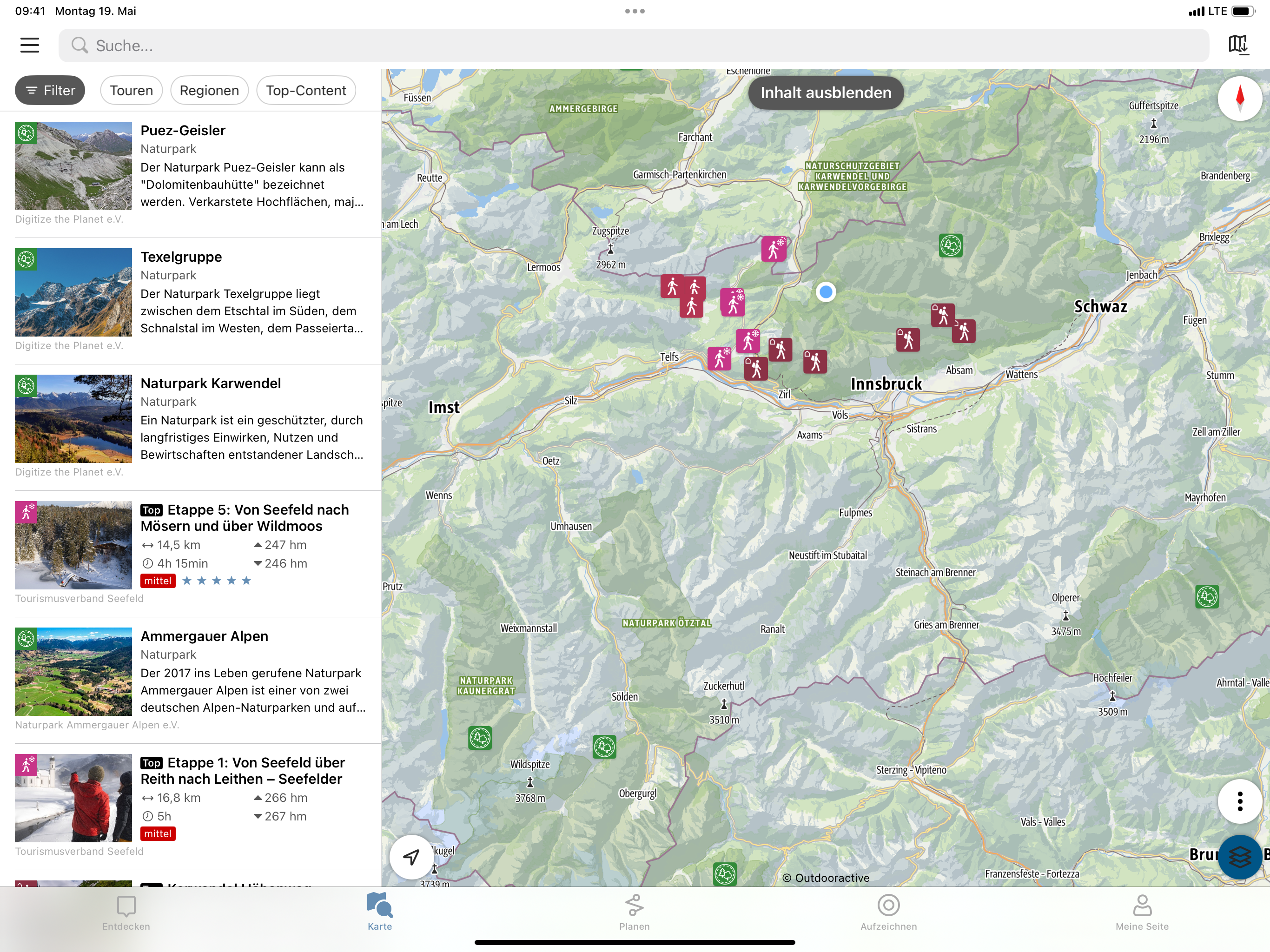Select green park marker beside Outdooractive copyright
Viewport: 1270px width, 952px height.
coord(725,874)
